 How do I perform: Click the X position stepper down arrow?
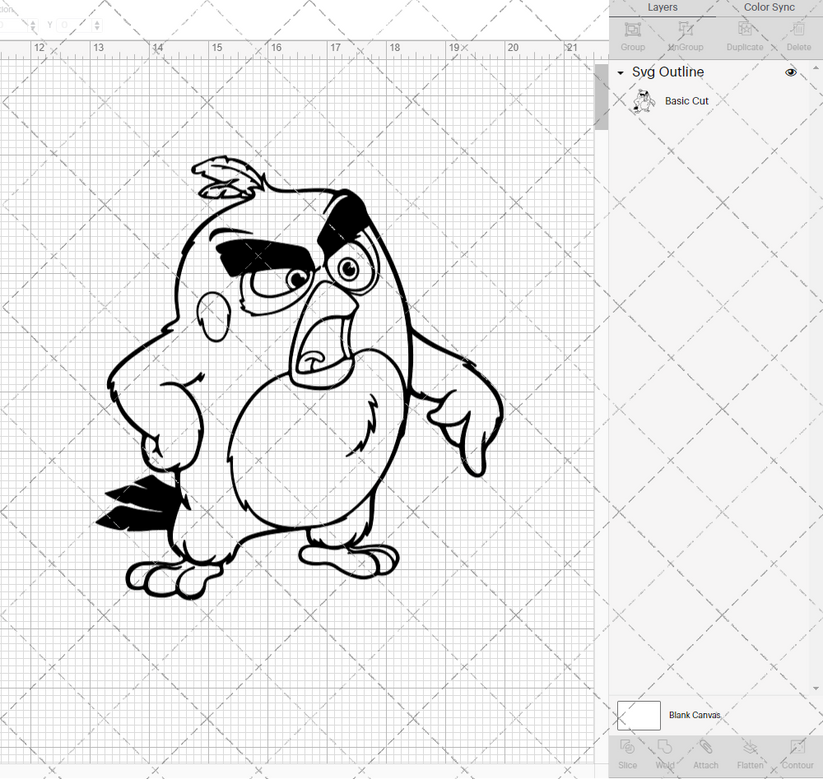click(33, 28)
